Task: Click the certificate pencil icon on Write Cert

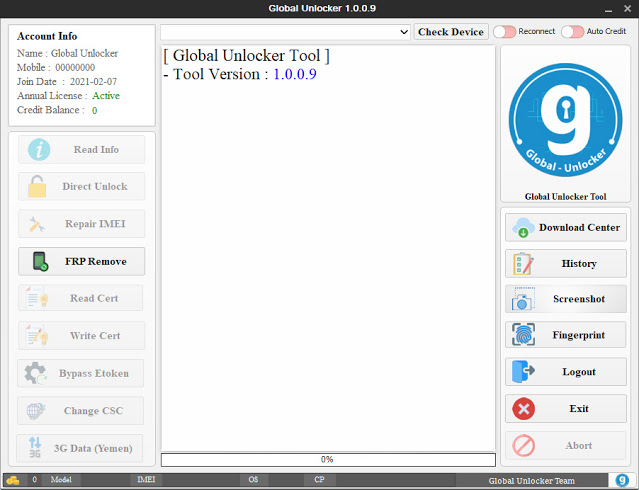Action: point(37,335)
